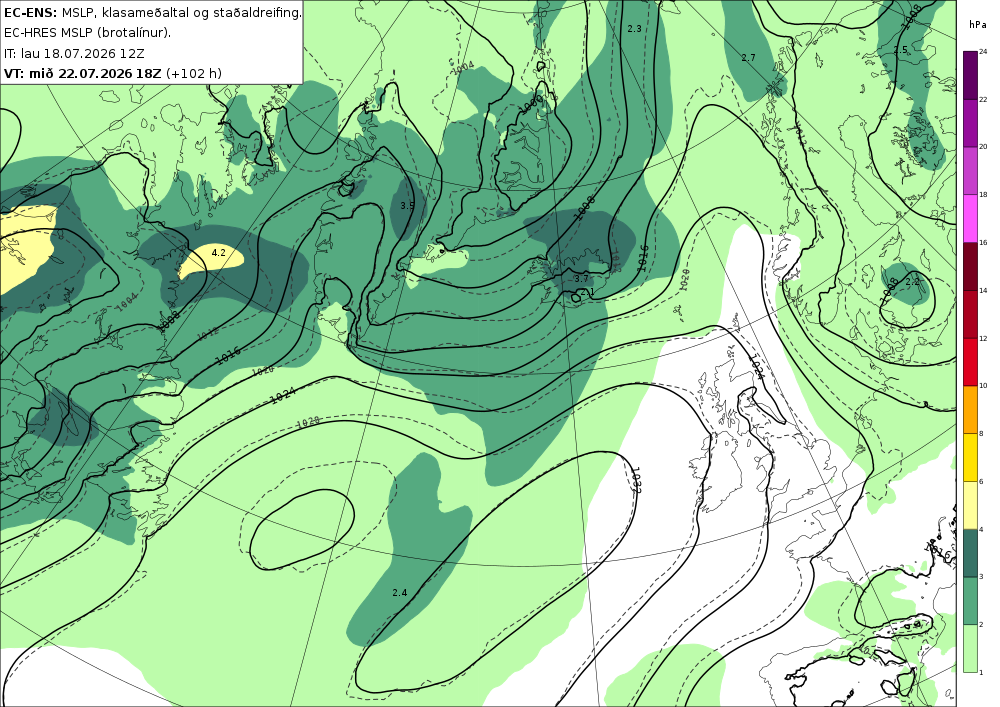Click the dark teal 3 hPa legend color
Image resolution: width=1000 pixels, height=707 pixels.
tap(969, 553)
